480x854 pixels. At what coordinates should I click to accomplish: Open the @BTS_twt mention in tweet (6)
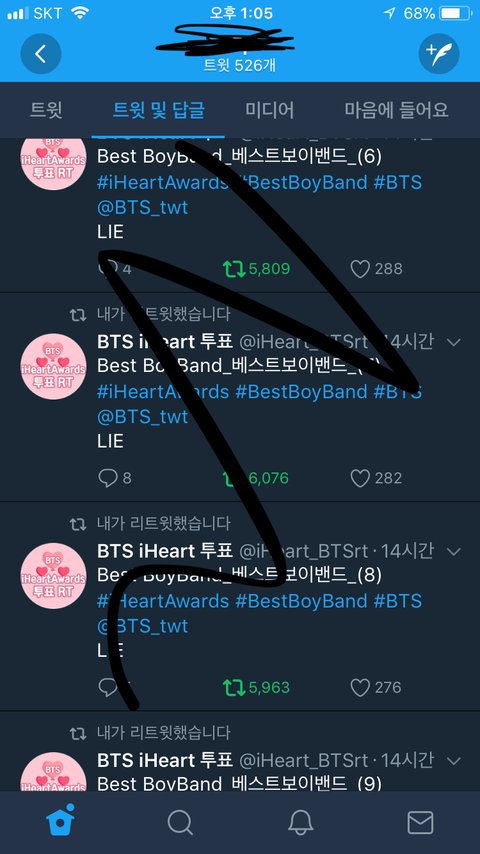point(143,208)
